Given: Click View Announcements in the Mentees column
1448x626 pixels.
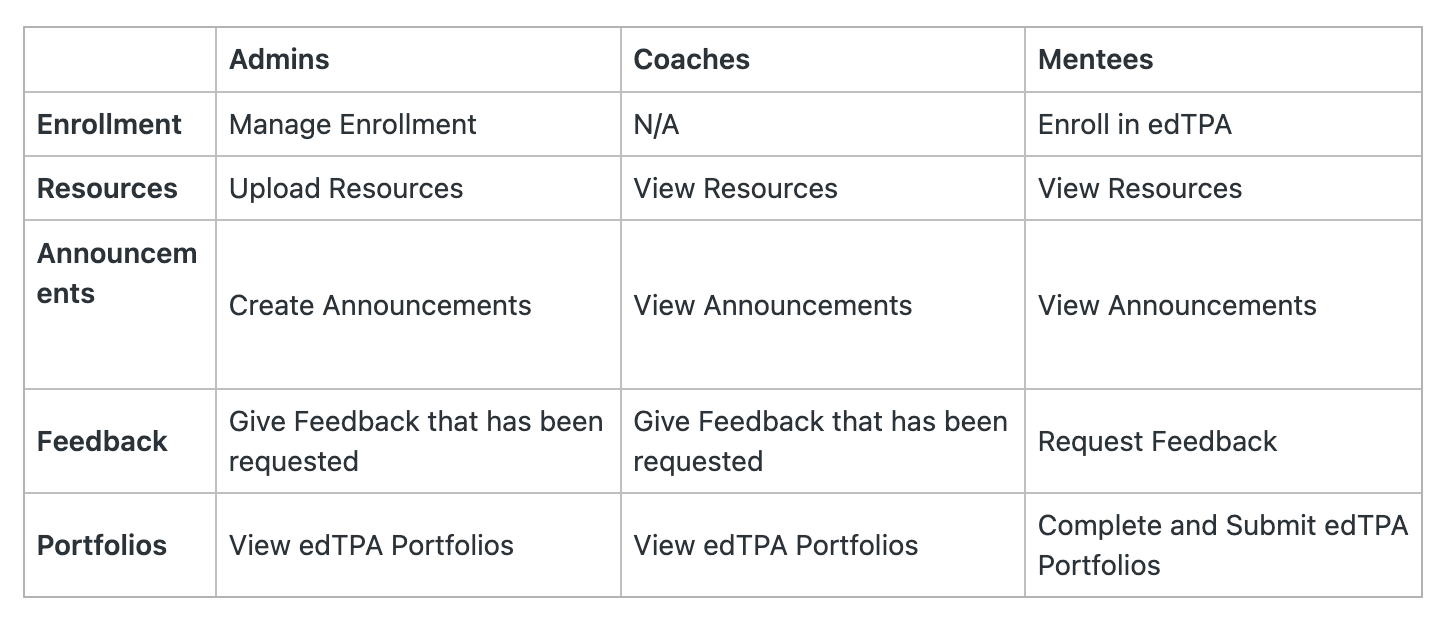Looking at the screenshot, I should [x=1177, y=305].
